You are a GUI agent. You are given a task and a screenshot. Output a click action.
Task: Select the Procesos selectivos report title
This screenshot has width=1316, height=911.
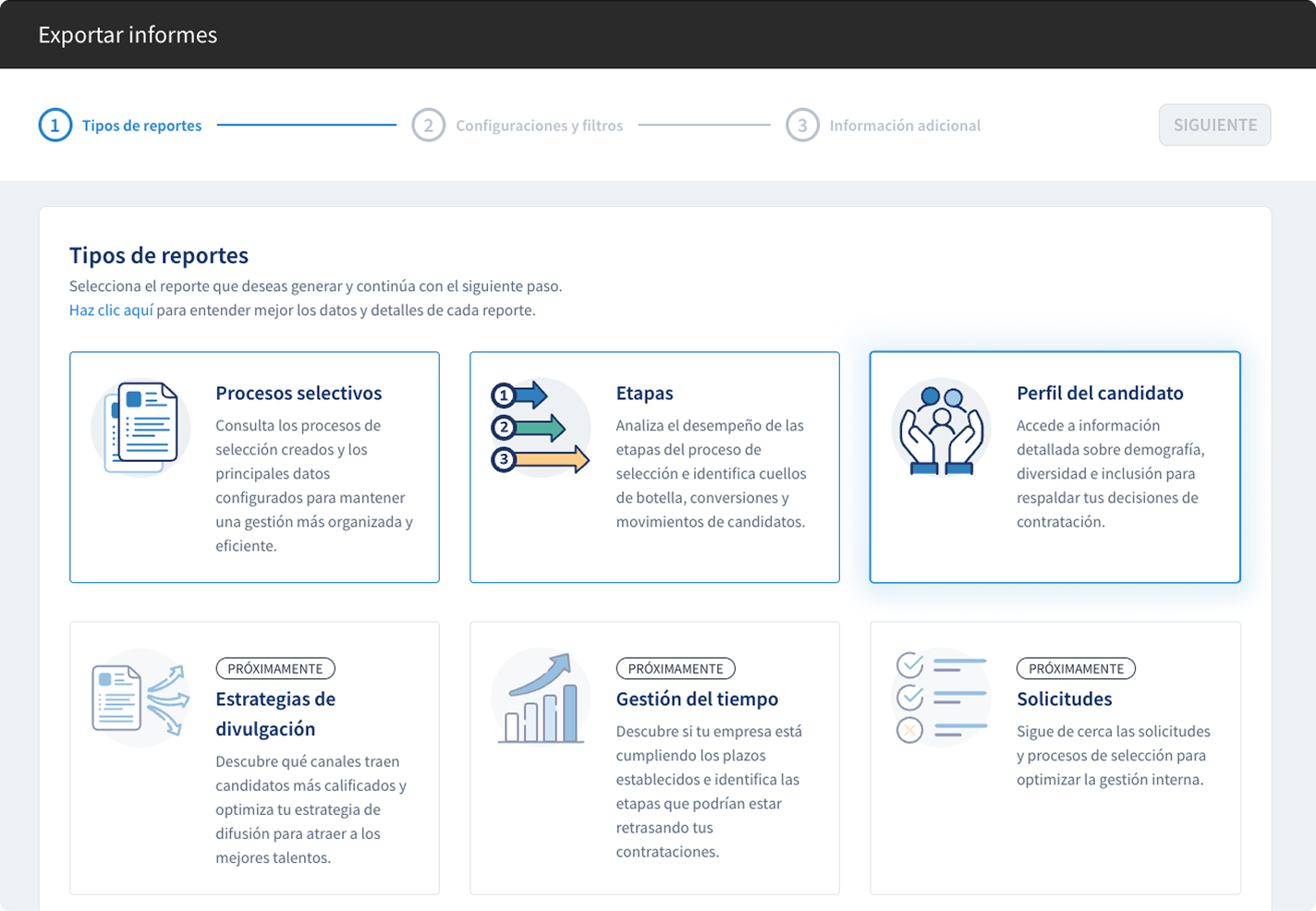click(299, 393)
